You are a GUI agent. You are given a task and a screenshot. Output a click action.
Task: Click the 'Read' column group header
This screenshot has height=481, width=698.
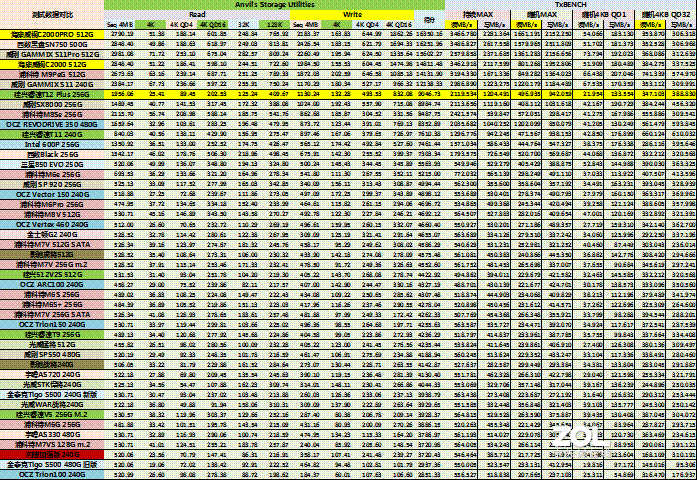click(198, 15)
